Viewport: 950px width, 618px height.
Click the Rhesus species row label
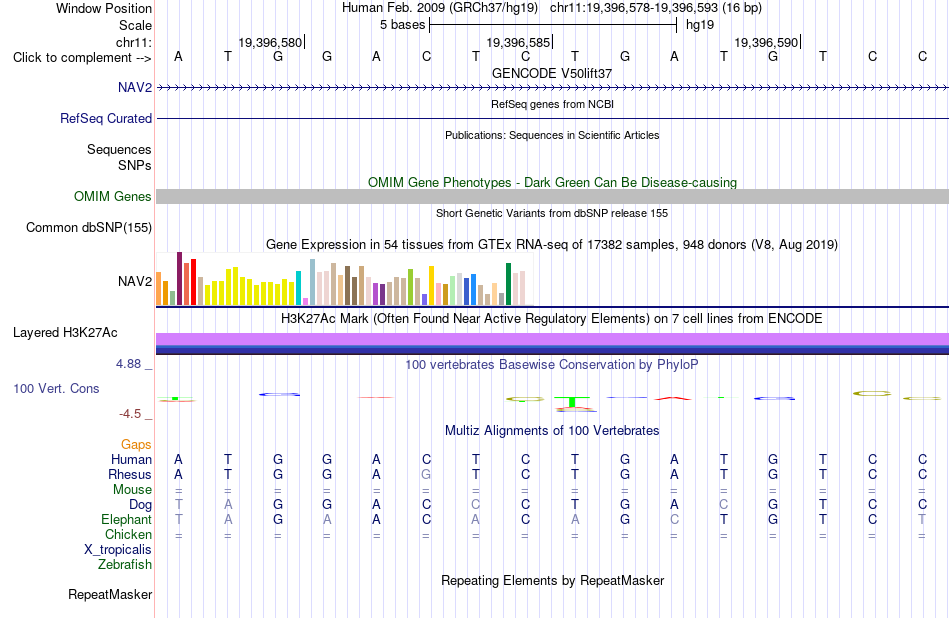[130, 474]
